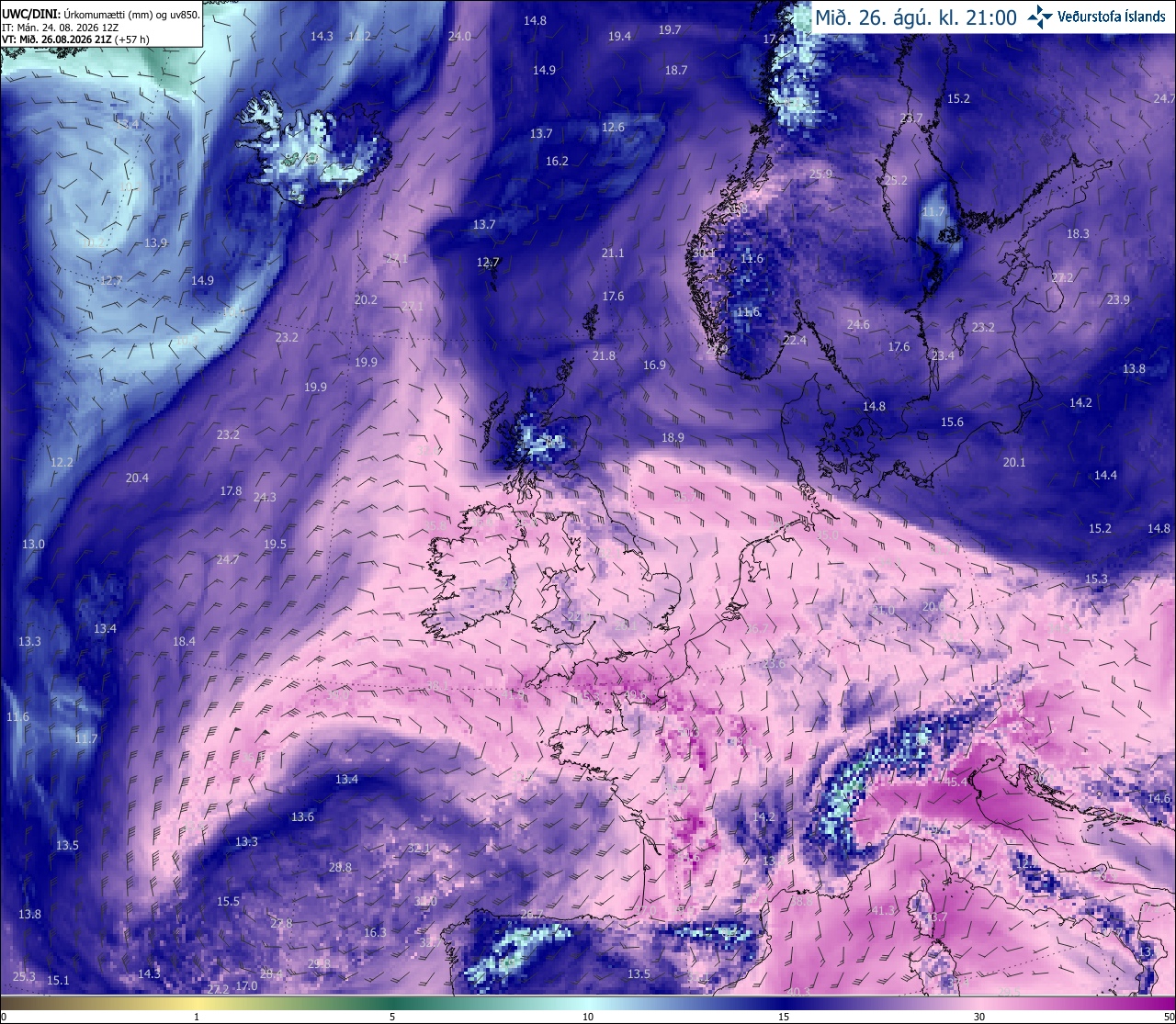This screenshot has width=1176, height=1024.
Task: Click the 41.3 value near Corsica
Action: click(882, 910)
